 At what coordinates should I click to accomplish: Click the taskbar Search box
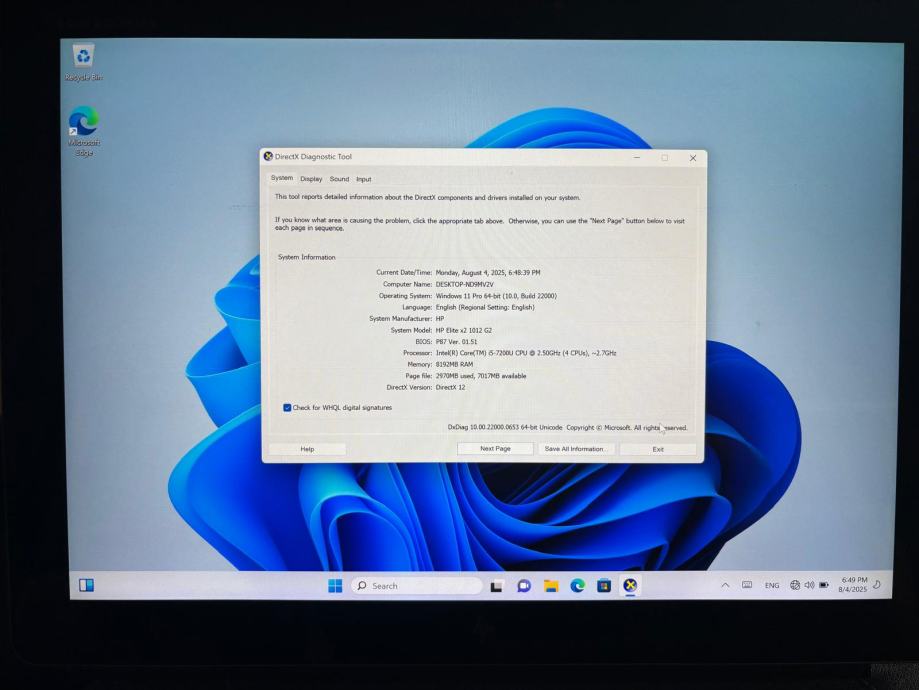(417, 586)
